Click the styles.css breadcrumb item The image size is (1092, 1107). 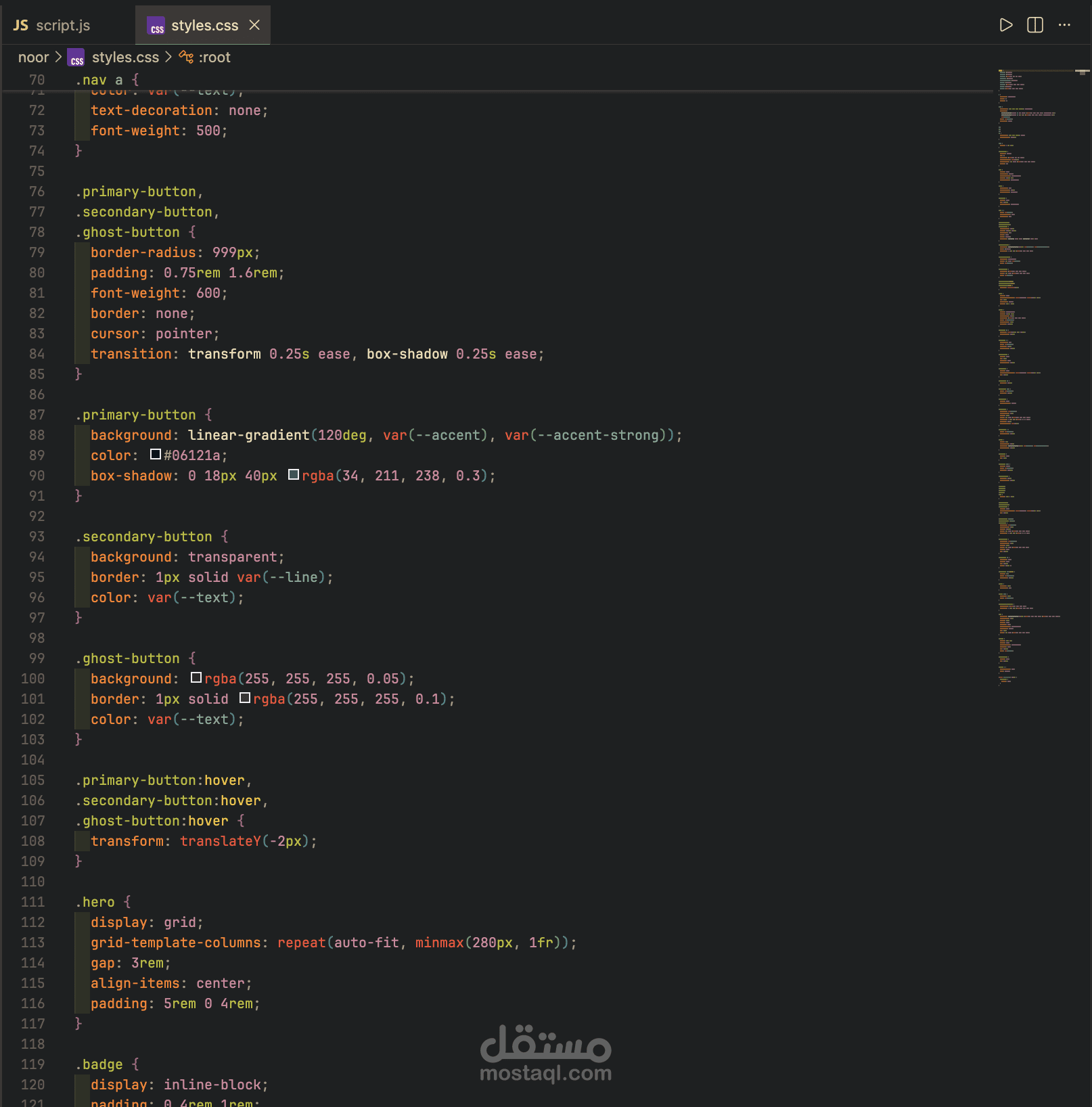click(125, 58)
